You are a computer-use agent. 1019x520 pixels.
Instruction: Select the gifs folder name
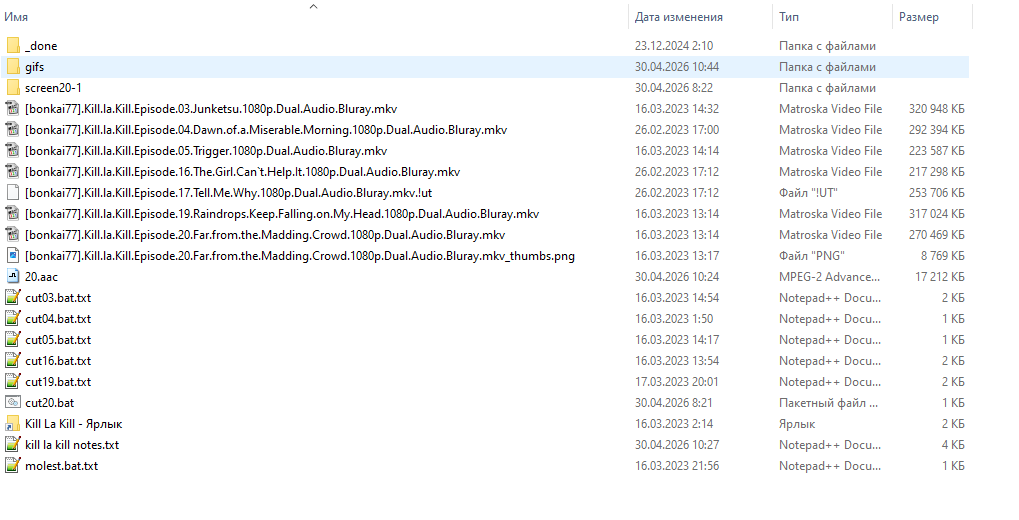click(34, 66)
